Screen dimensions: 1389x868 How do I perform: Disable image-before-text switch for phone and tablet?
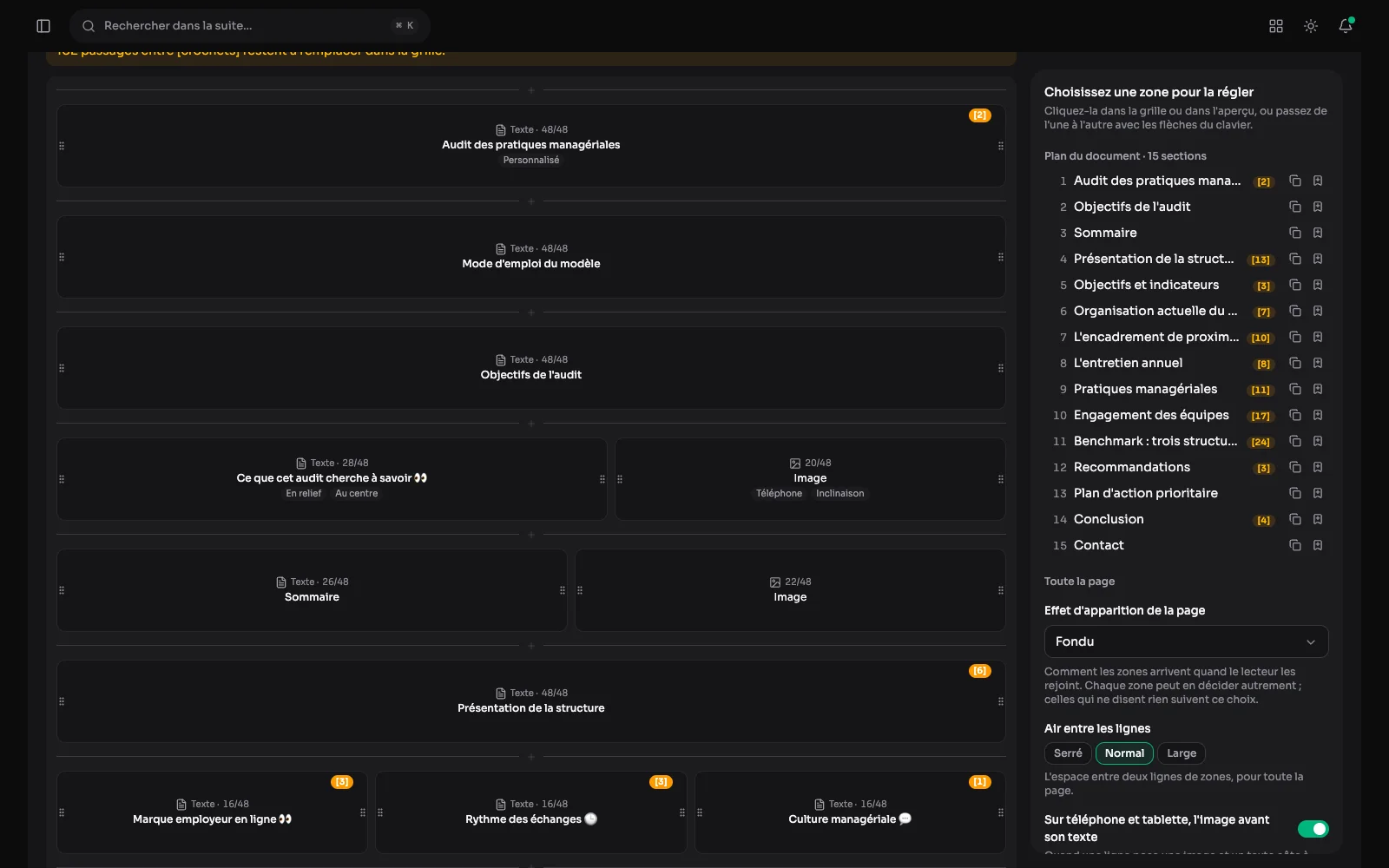point(1313,829)
